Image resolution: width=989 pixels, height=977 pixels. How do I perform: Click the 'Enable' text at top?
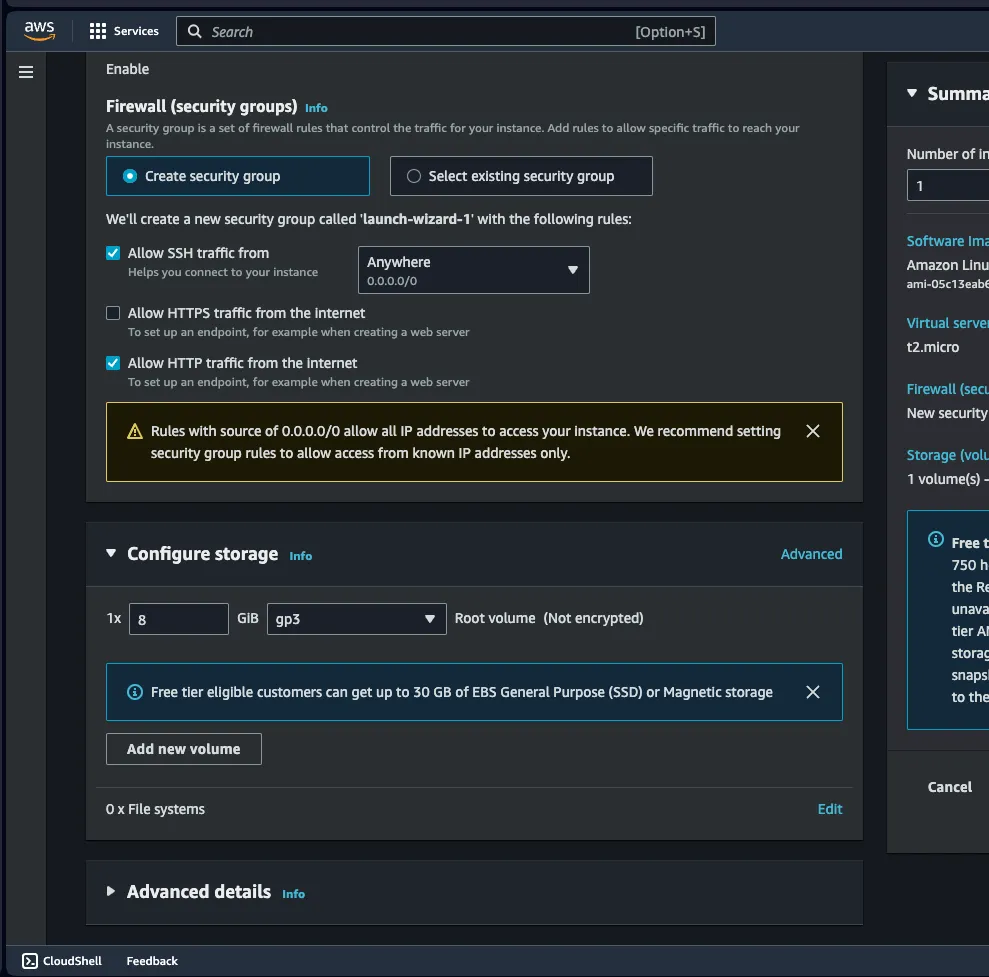coord(127,69)
